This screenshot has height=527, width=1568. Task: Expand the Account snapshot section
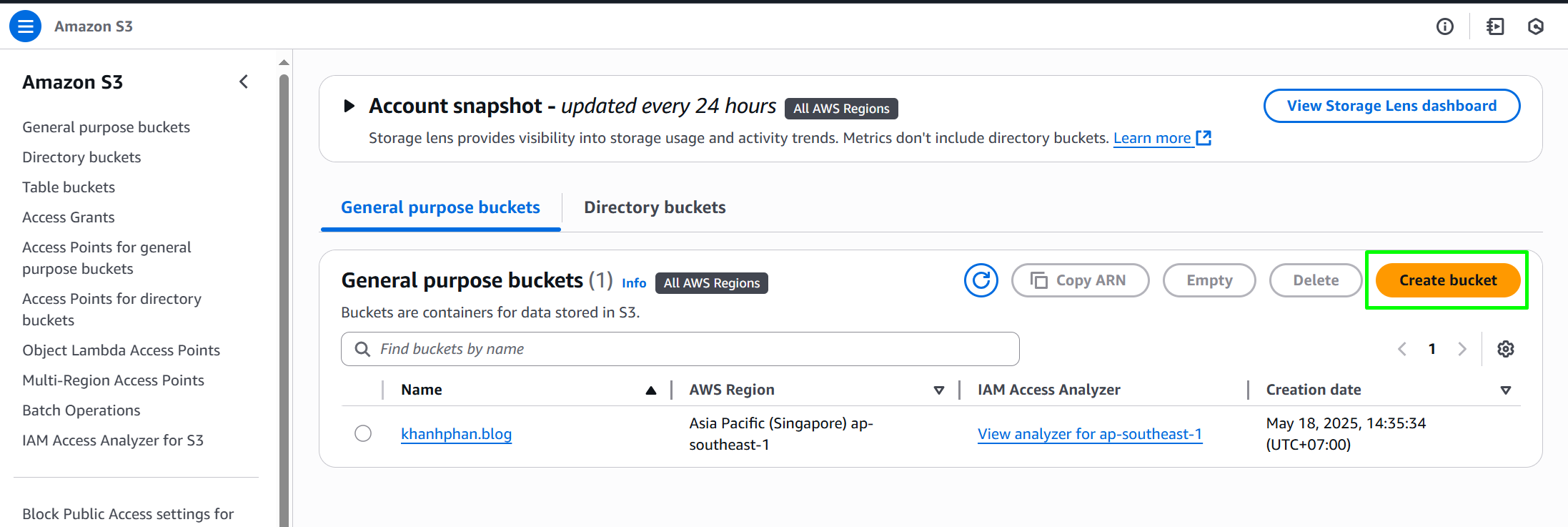pos(349,106)
